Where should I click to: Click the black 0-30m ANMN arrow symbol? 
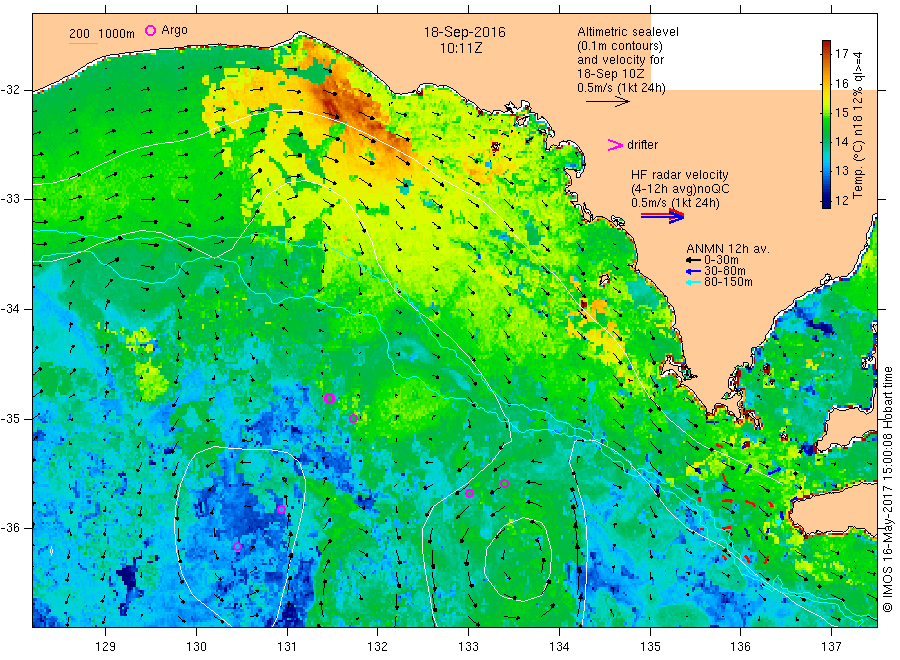tap(693, 260)
